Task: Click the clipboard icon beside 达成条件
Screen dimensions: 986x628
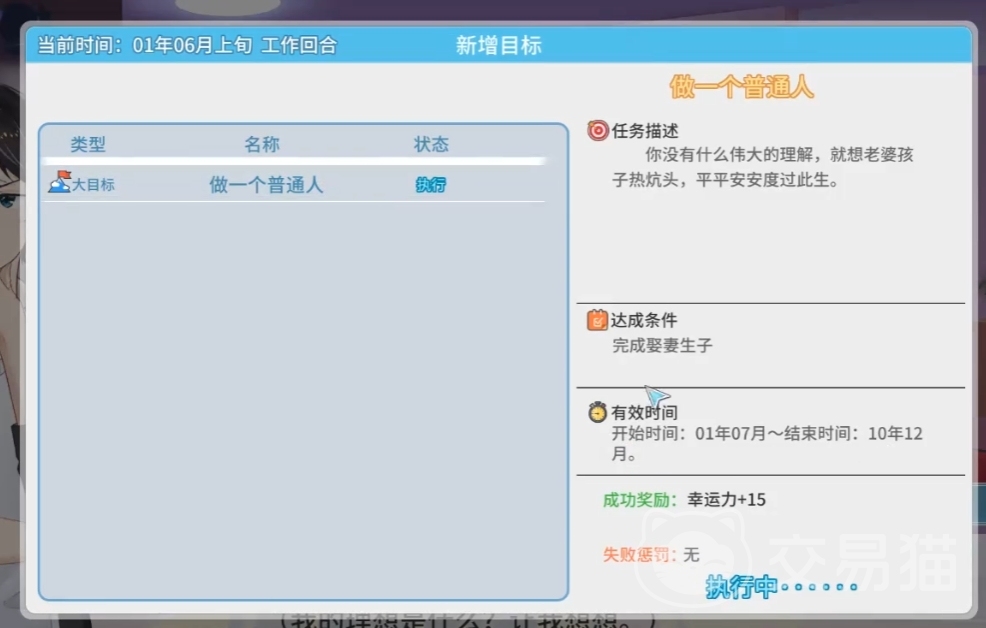Action: pyautogui.click(x=597, y=320)
